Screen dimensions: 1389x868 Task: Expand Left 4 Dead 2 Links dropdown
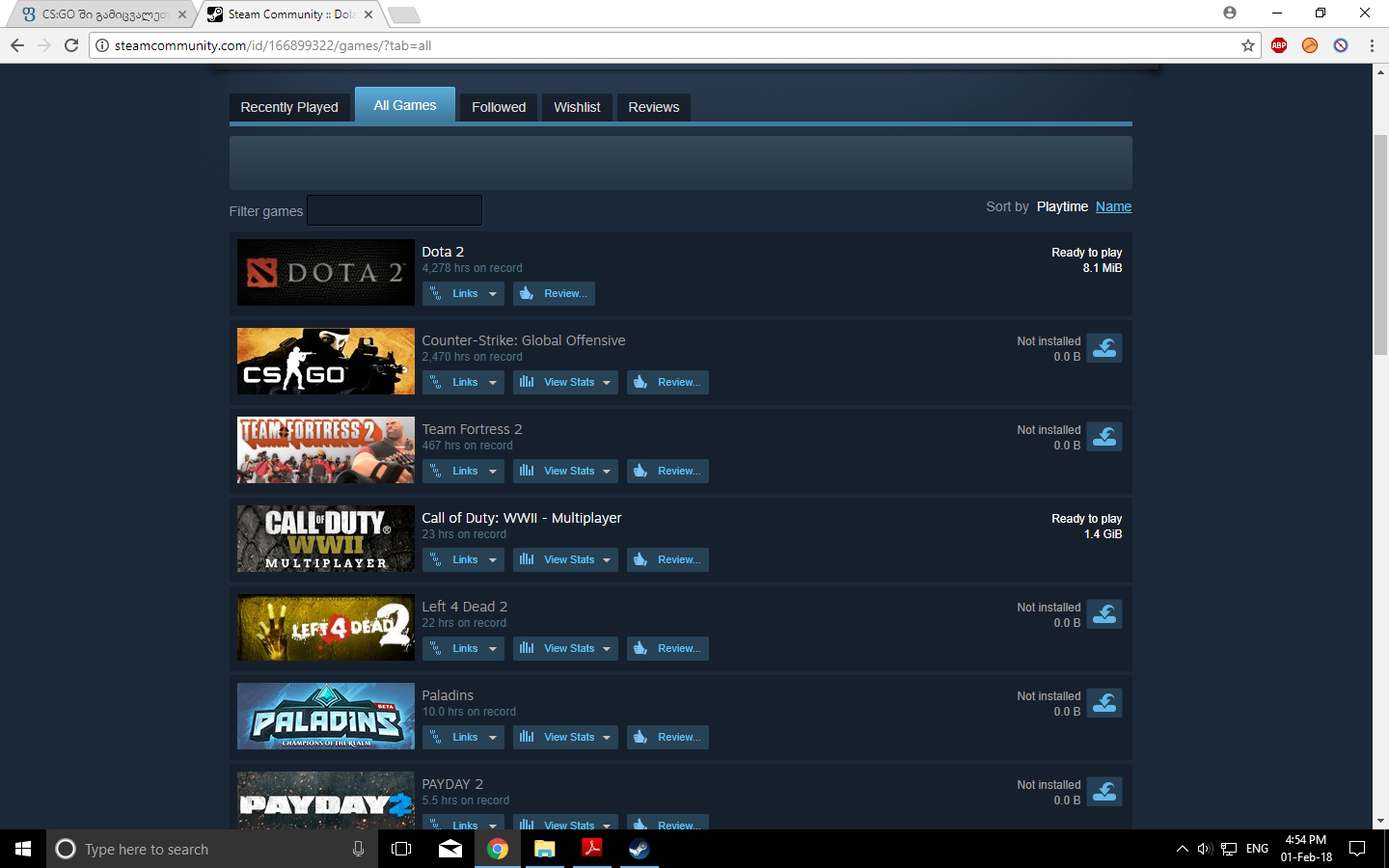pos(463,649)
